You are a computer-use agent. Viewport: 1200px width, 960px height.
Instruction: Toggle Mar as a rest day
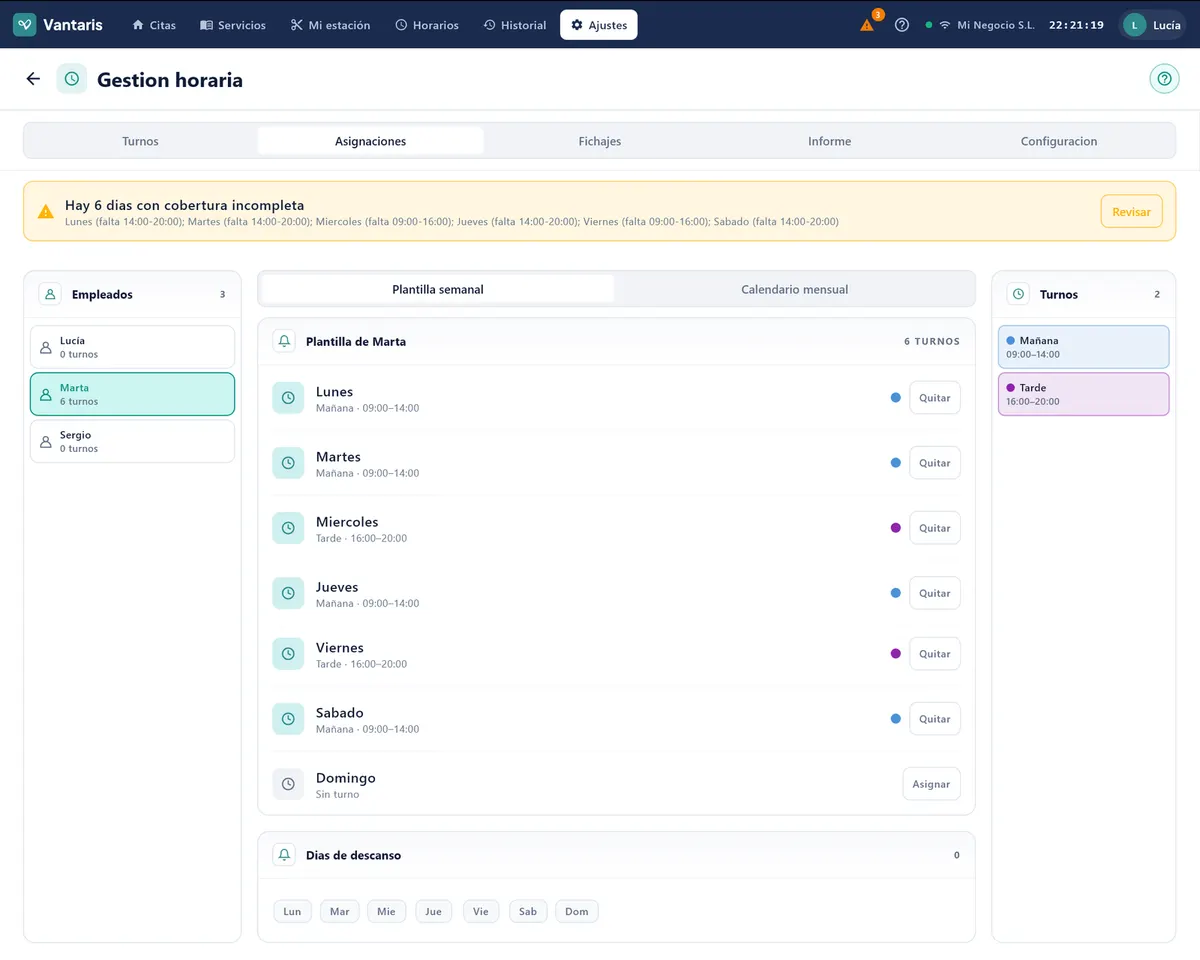[x=340, y=911]
